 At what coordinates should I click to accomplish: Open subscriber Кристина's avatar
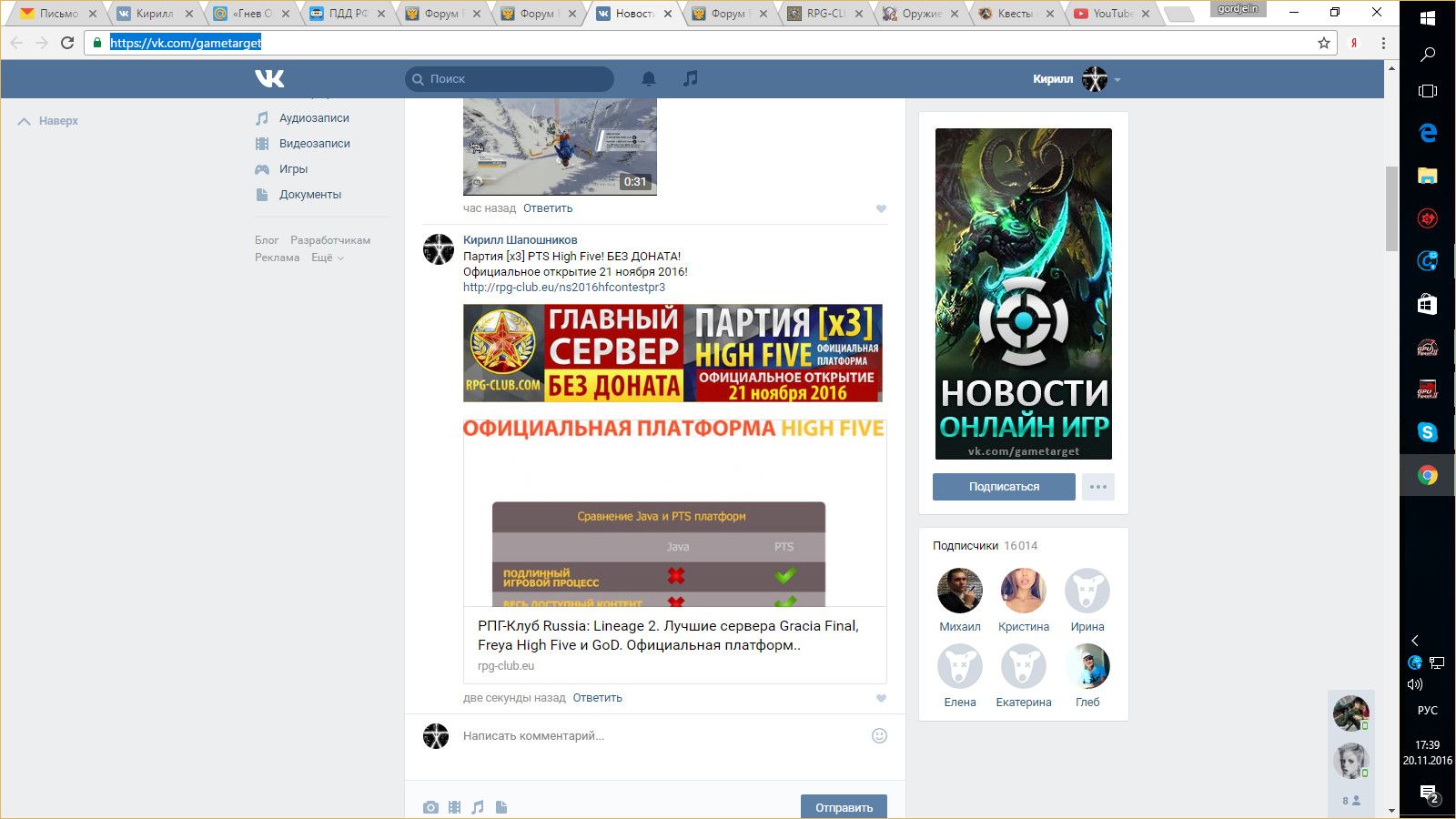coord(1024,591)
